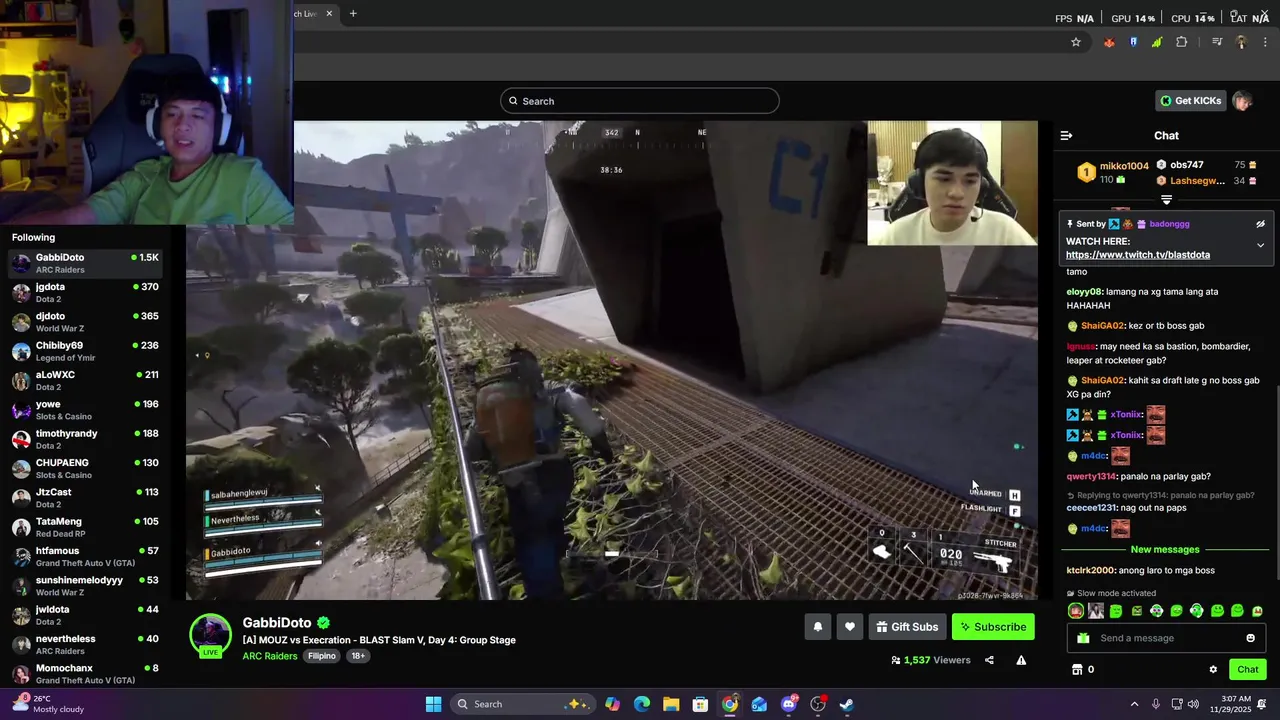Screen dimensions: 1280x720
Task: Click the heart follow icon
Action: [x=850, y=627]
